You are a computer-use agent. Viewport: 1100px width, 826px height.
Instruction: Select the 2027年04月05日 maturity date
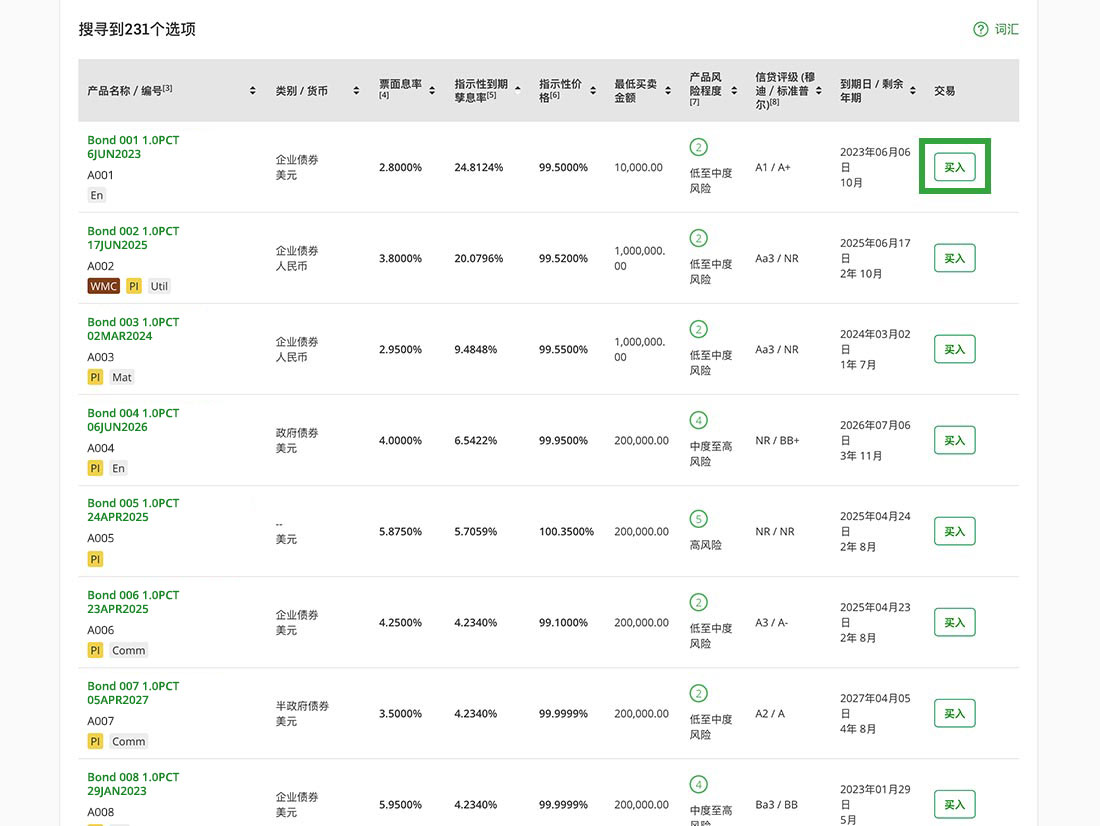[x=875, y=706]
